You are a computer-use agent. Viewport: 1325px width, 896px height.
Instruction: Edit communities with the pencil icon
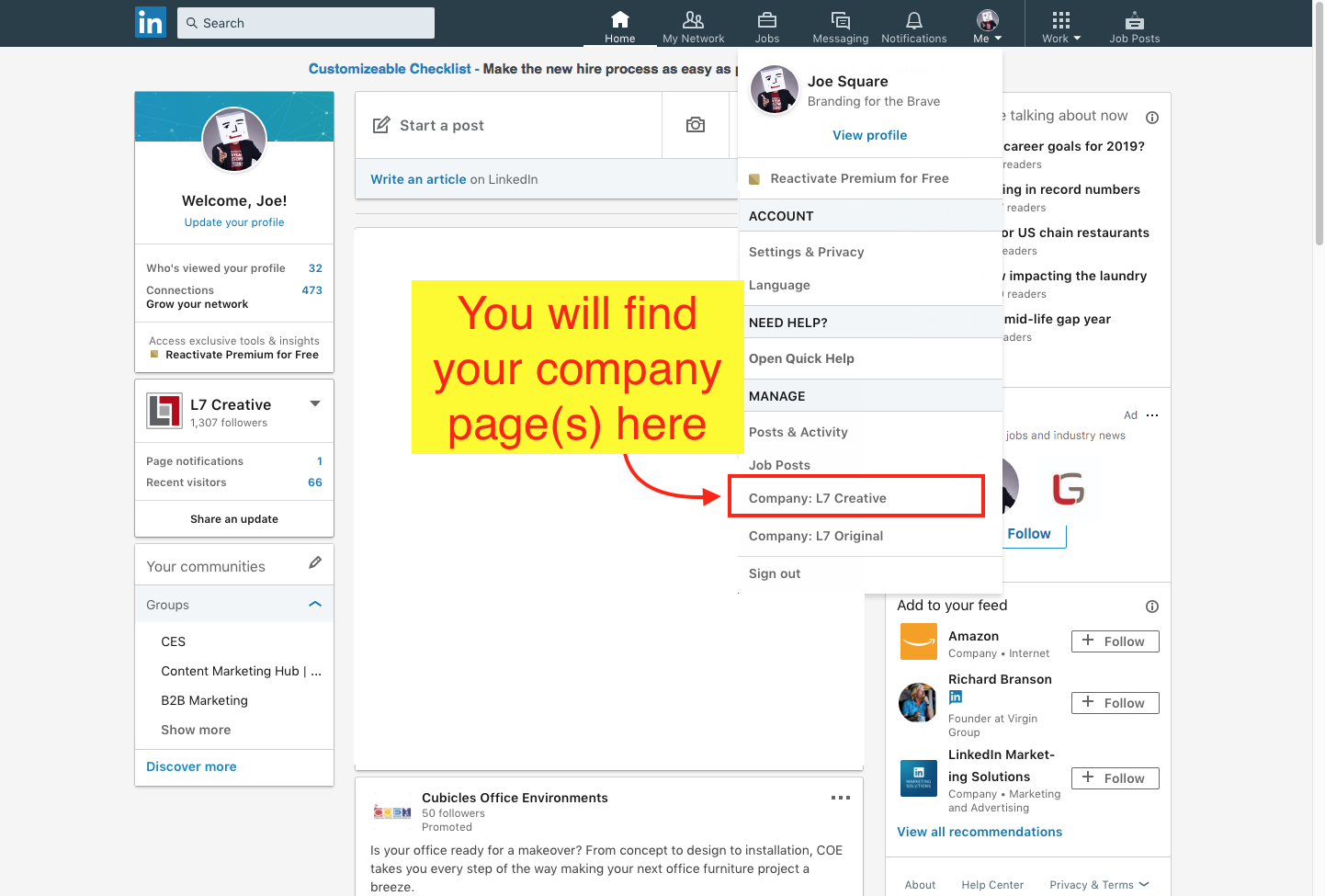coord(315,562)
